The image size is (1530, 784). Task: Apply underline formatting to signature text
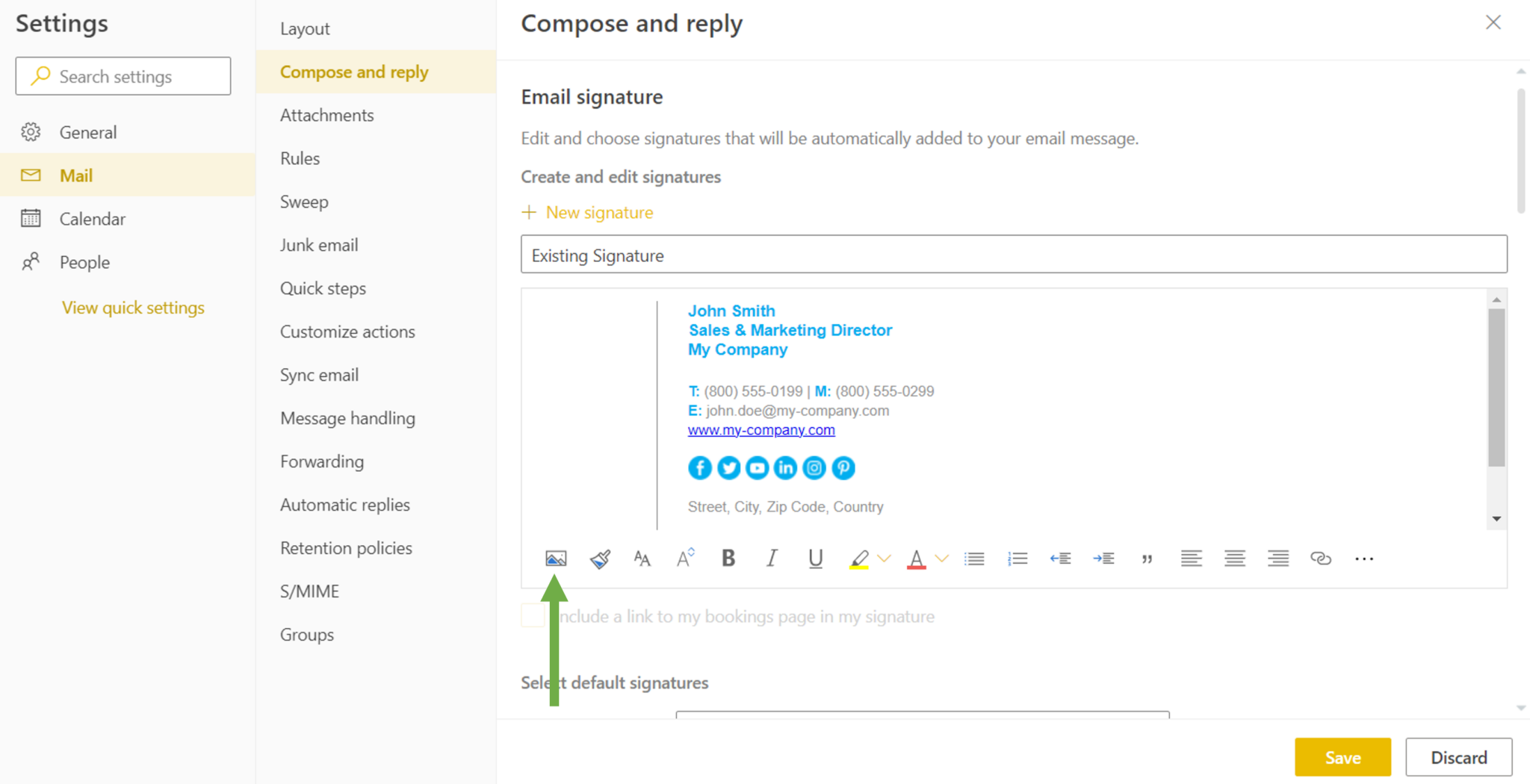pyautogui.click(x=815, y=559)
